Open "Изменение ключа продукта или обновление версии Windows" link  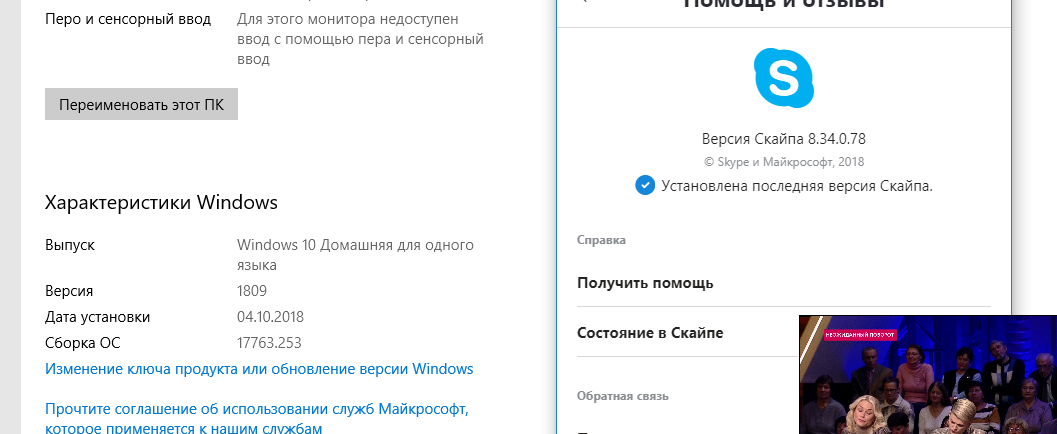[x=259, y=369]
